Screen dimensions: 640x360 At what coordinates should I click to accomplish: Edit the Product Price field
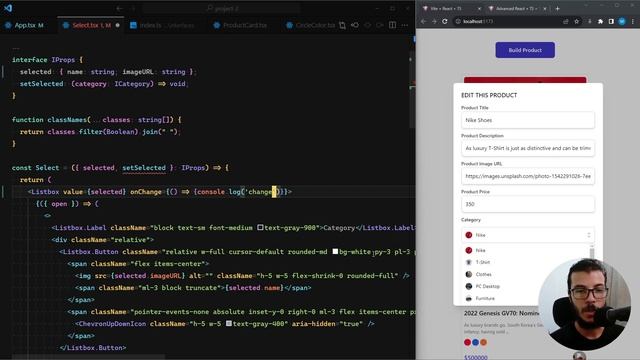(528, 204)
